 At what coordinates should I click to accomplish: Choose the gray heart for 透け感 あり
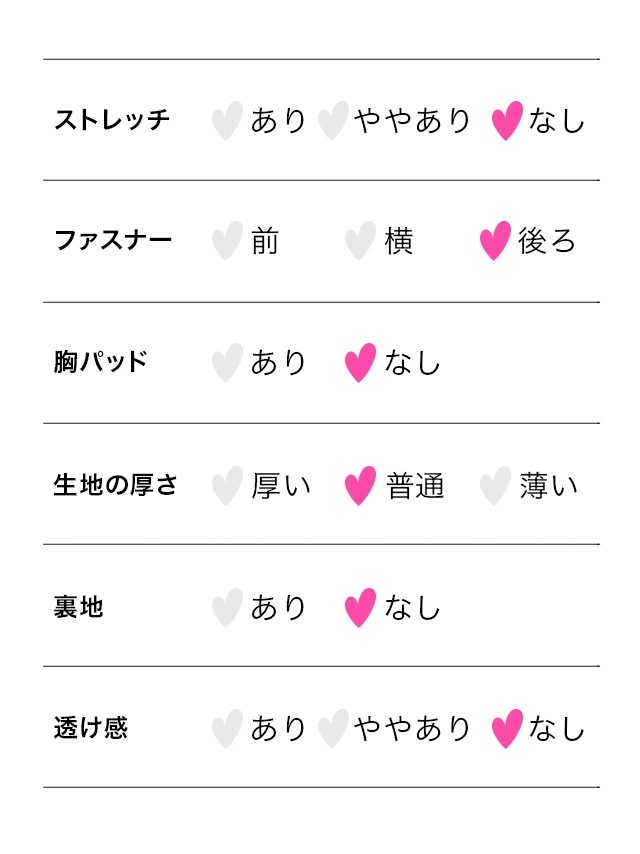227,729
